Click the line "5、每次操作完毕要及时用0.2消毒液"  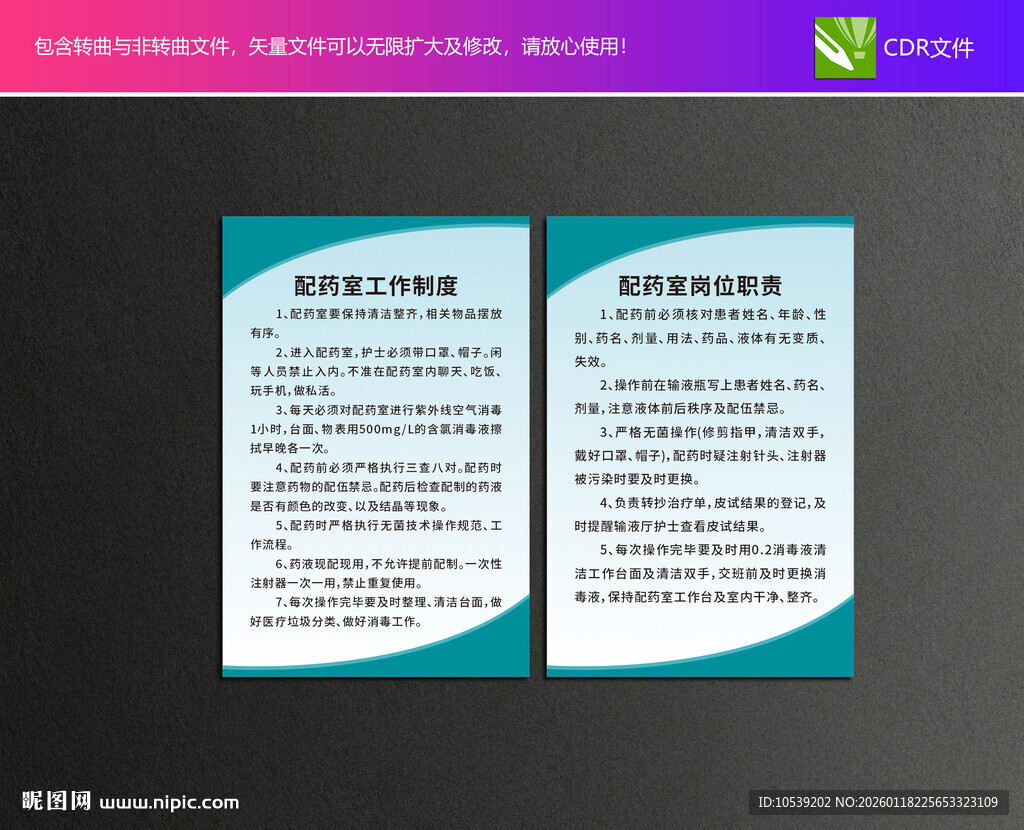coord(713,550)
